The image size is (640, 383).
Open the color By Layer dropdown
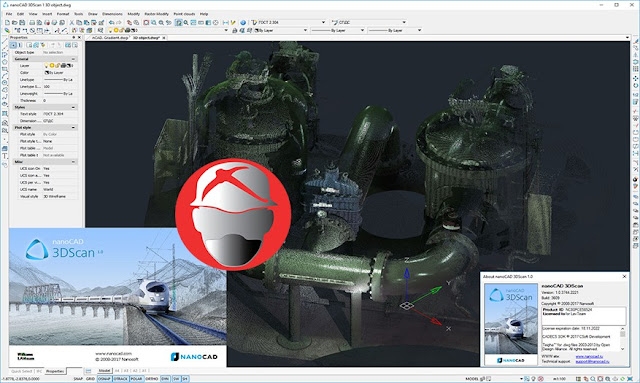[x=305, y=30]
